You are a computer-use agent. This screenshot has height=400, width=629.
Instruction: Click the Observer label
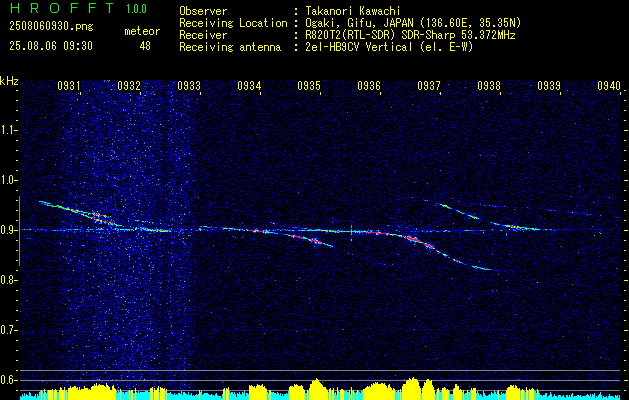click(x=203, y=11)
